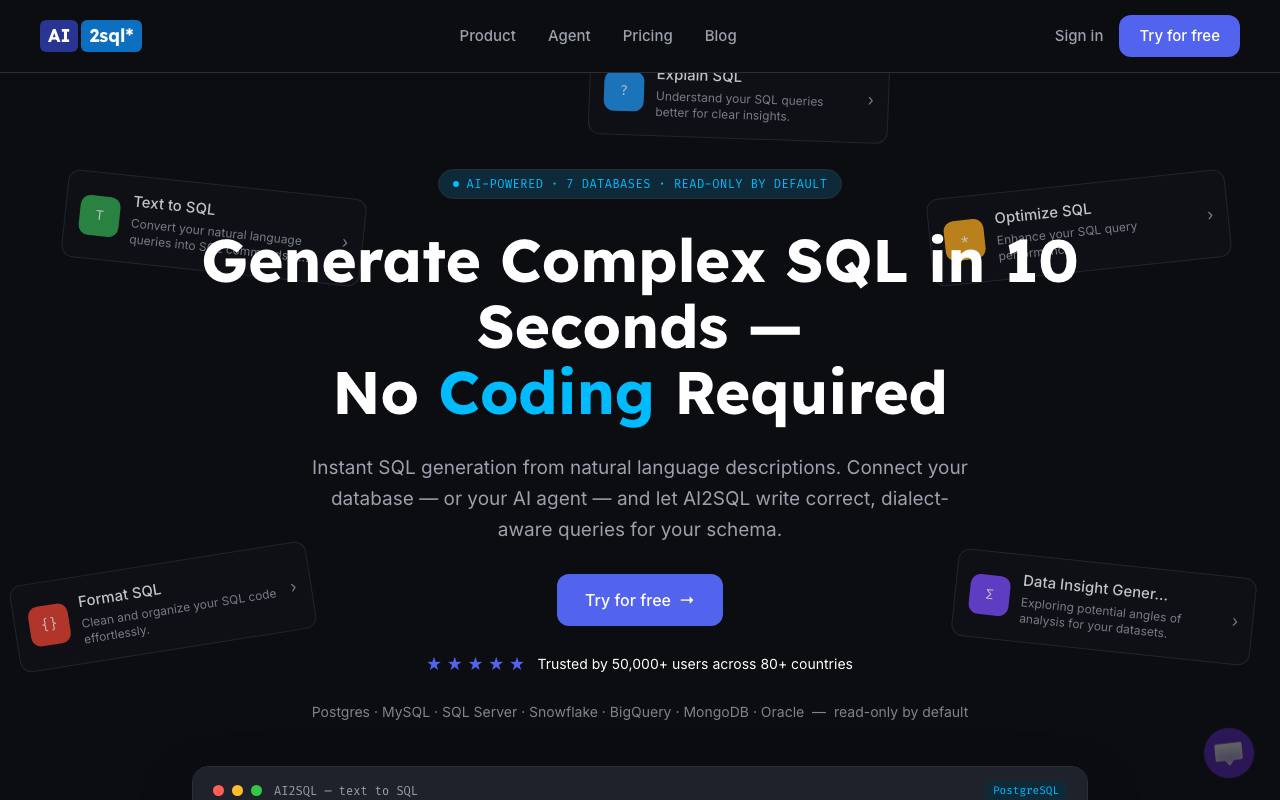
Task: Click 'Trusted by 50,000+ users across 80+ countries'
Action: point(695,664)
